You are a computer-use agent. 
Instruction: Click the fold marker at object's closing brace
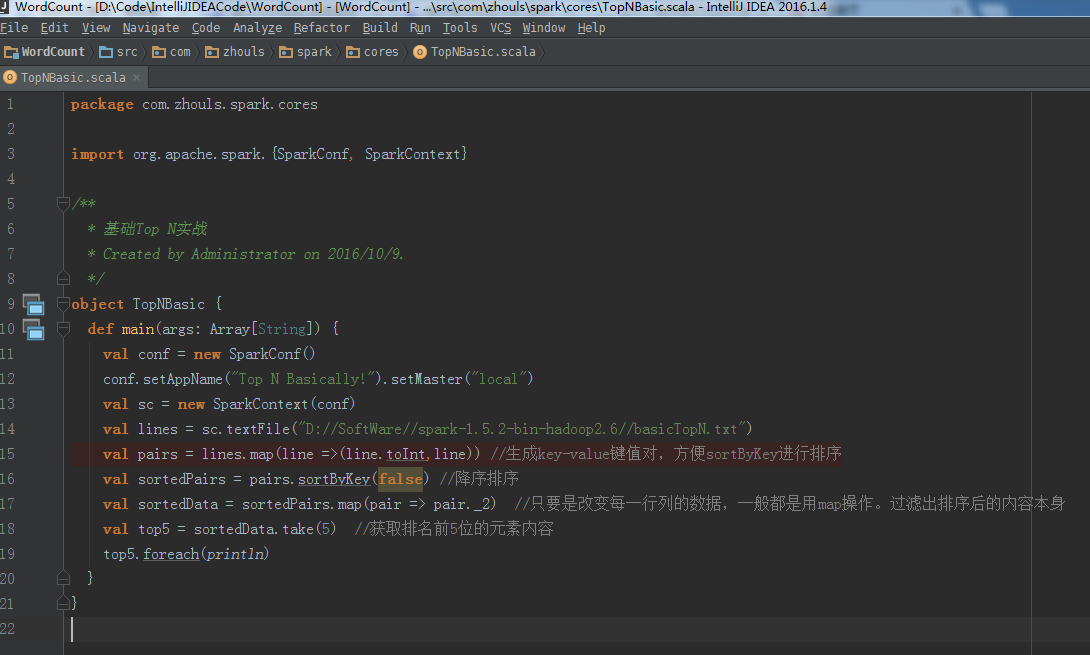[x=63, y=603]
